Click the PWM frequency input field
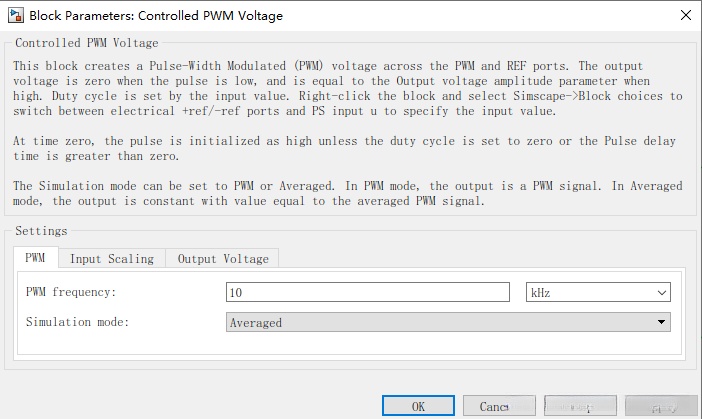The width and height of the screenshot is (702, 419). pos(368,292)
